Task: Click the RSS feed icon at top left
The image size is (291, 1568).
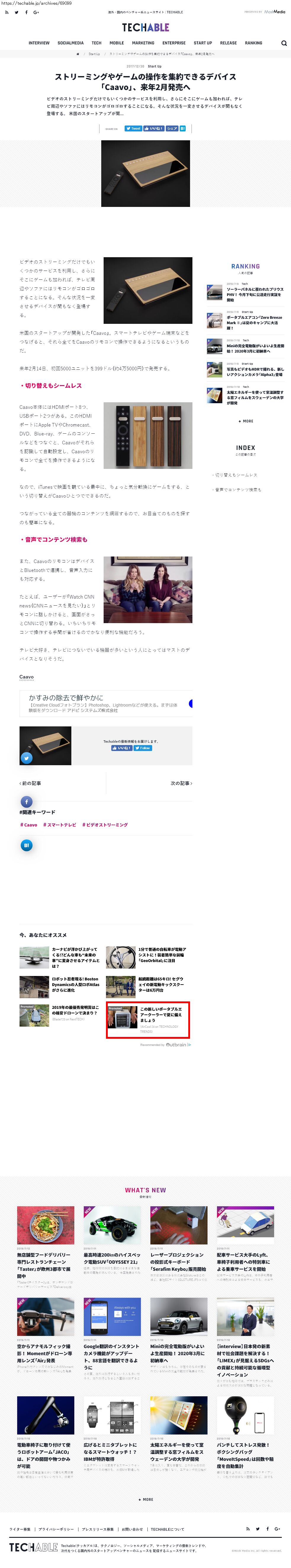Action: (x=6, y=12)
